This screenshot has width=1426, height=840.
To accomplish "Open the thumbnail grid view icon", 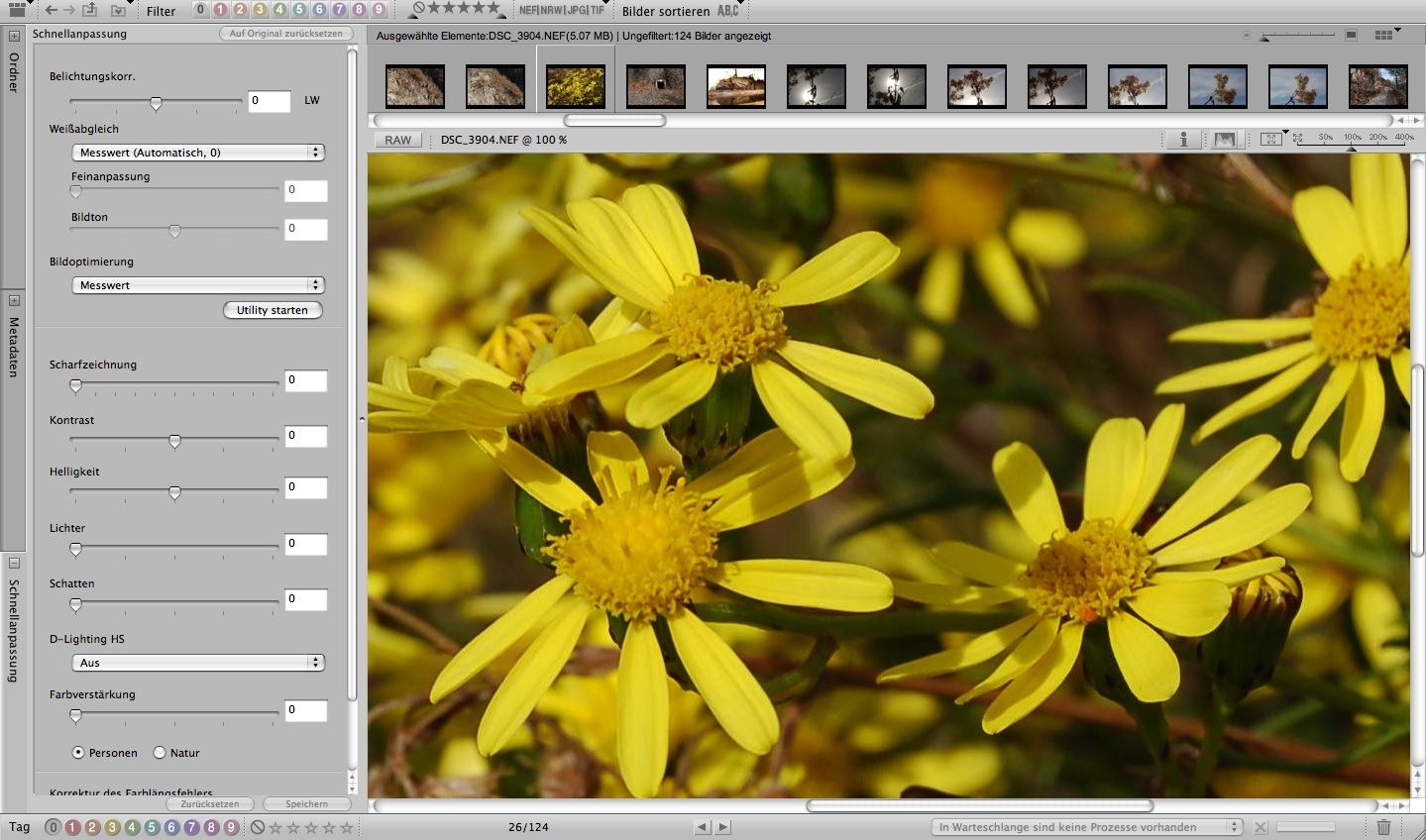I will point(1384,35).
